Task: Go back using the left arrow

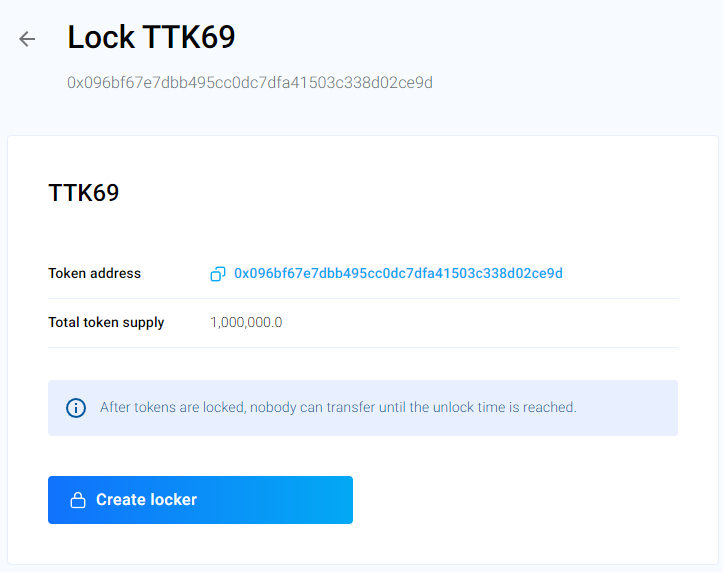Action: pos(27,39)
